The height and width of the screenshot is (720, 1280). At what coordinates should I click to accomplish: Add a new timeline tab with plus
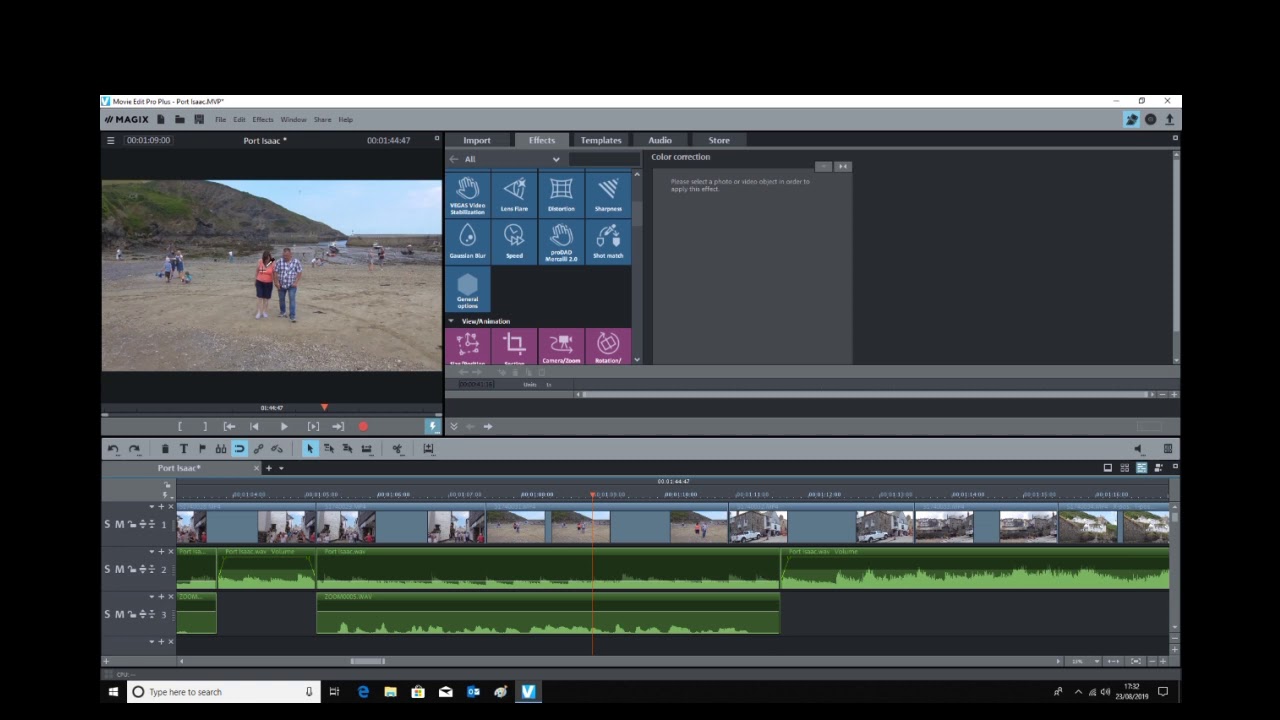point(268,468)
